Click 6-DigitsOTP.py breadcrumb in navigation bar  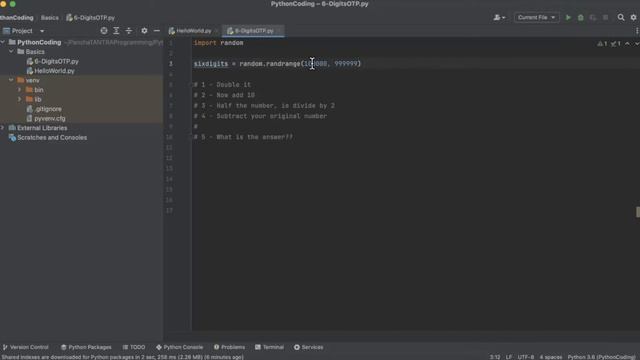coord(91,18)
